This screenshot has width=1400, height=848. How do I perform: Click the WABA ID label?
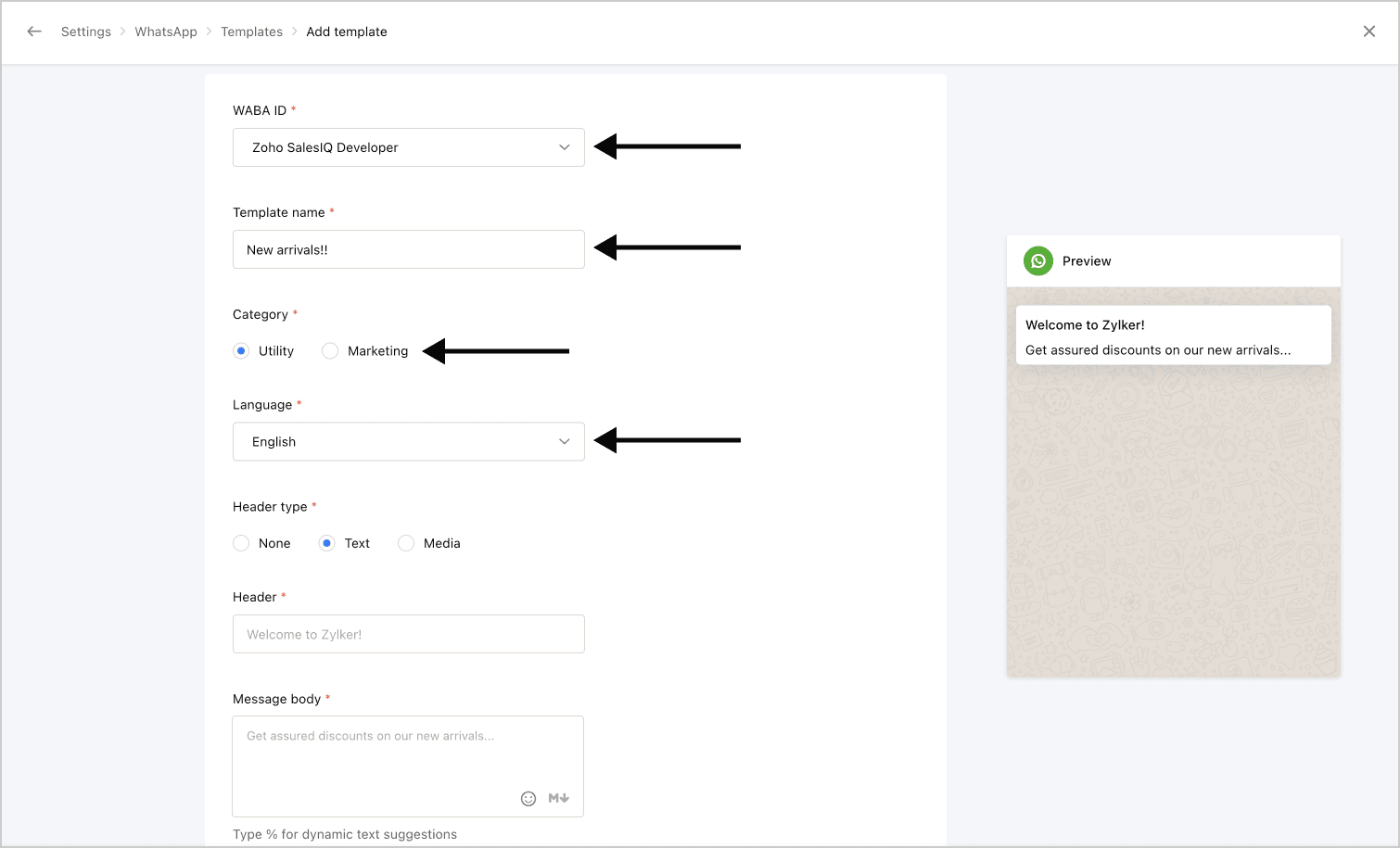[260, 110]
